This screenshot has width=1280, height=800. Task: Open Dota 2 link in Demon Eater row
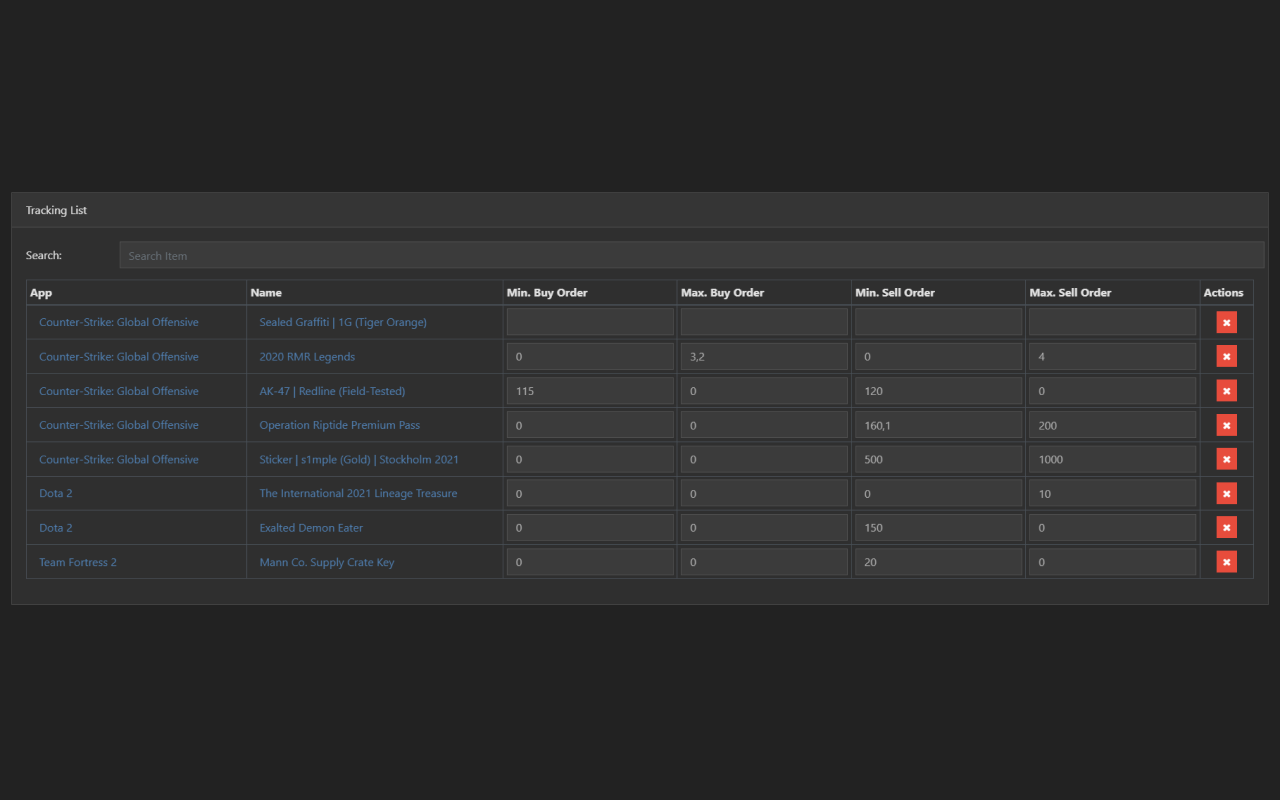point(56,527)
